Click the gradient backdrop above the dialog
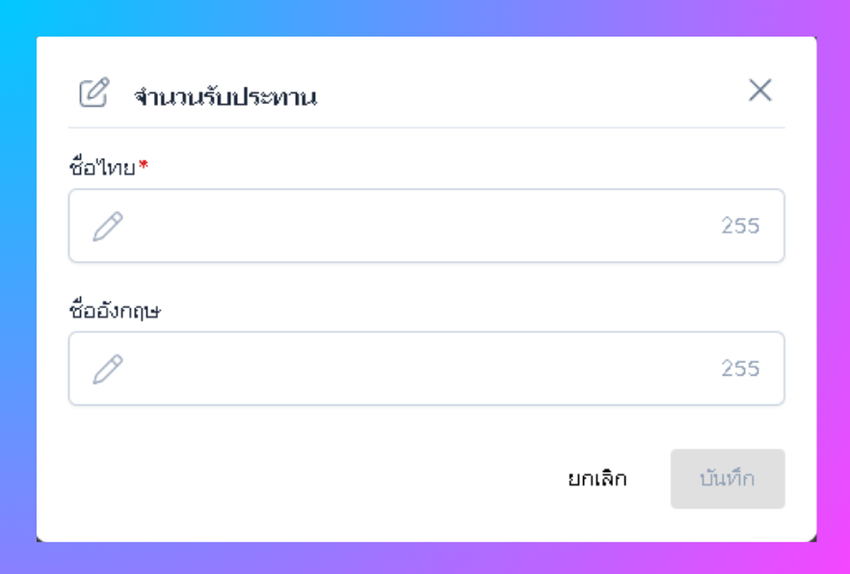850x574 pixels. [425, 18]
